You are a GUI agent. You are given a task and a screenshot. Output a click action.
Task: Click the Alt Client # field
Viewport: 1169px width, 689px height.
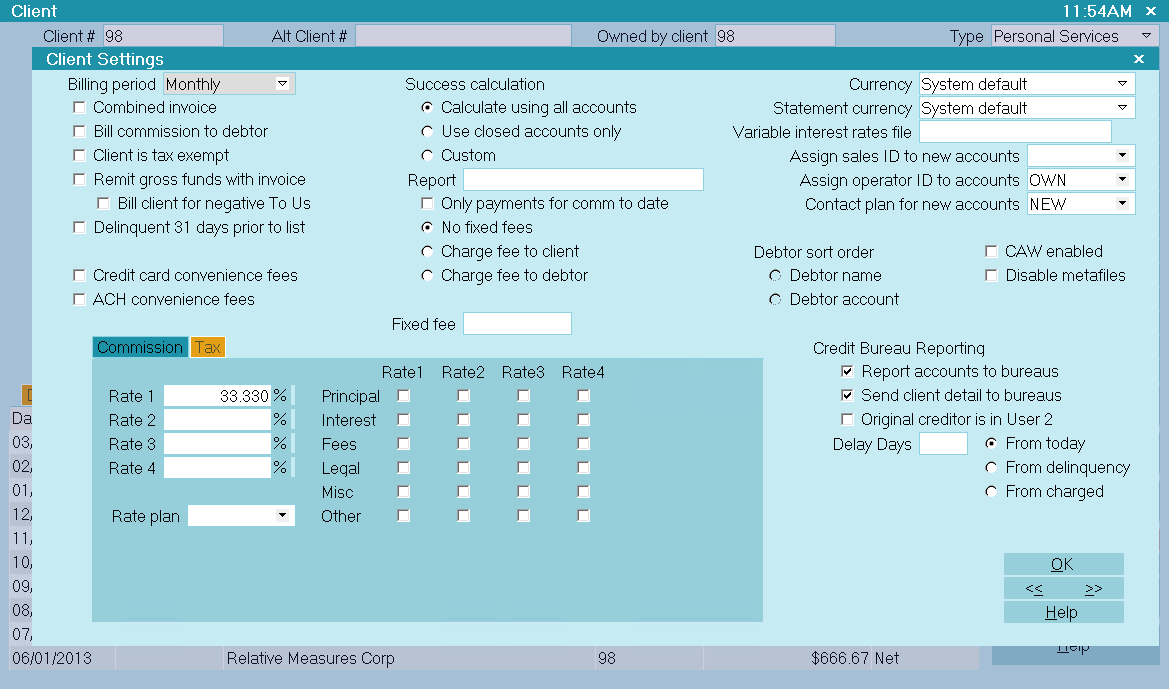pyautogui.click(x=463, y=36)
